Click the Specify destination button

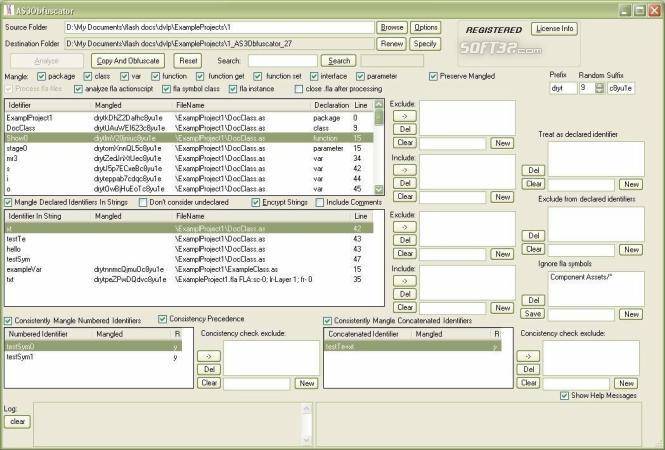pyautogui.click(x=425, y=44)
